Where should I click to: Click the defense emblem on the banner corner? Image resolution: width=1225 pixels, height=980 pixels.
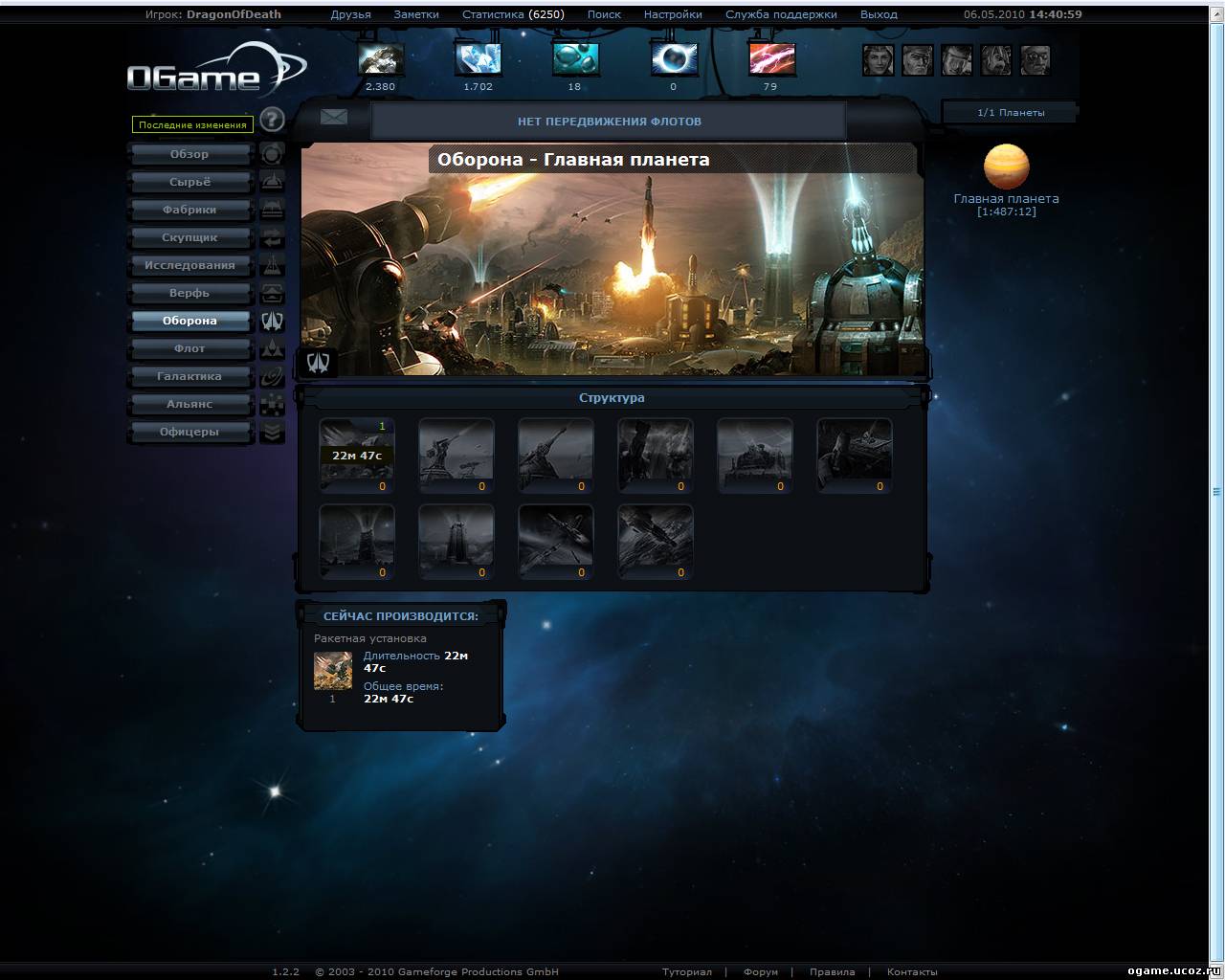click(x=319, y=362)
